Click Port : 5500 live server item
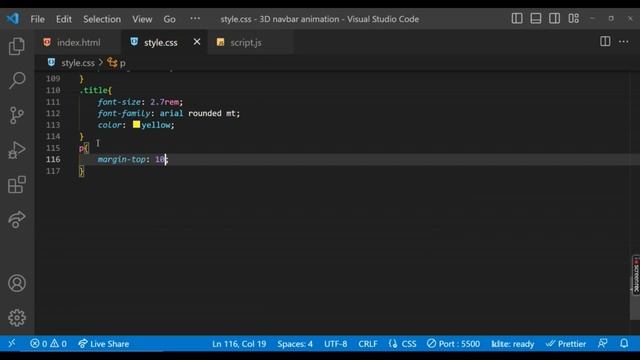Screen dimensions: 640x360 coord(453,344)
